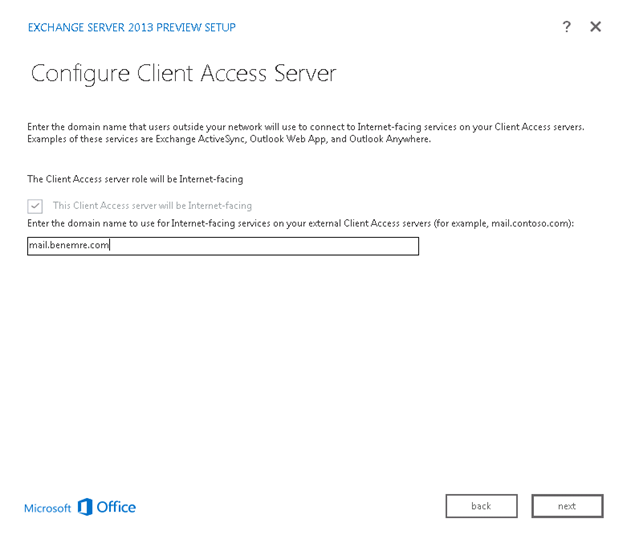Proceed with the next button
This screenshot has height=535, width=627.
click(567, 506)
